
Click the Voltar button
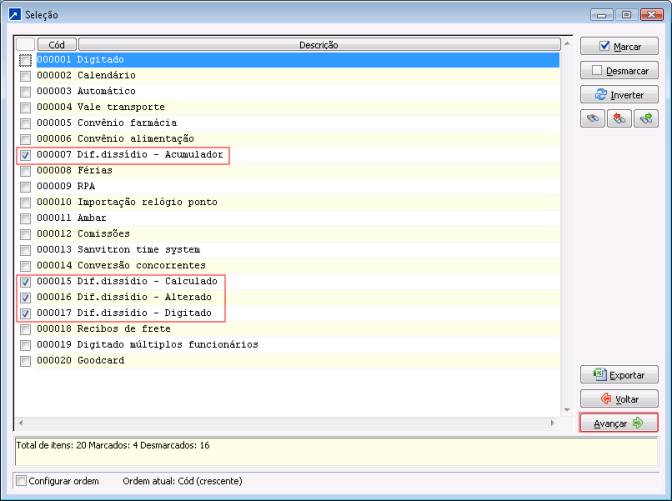pyautogui.click(x=619, y=399)
